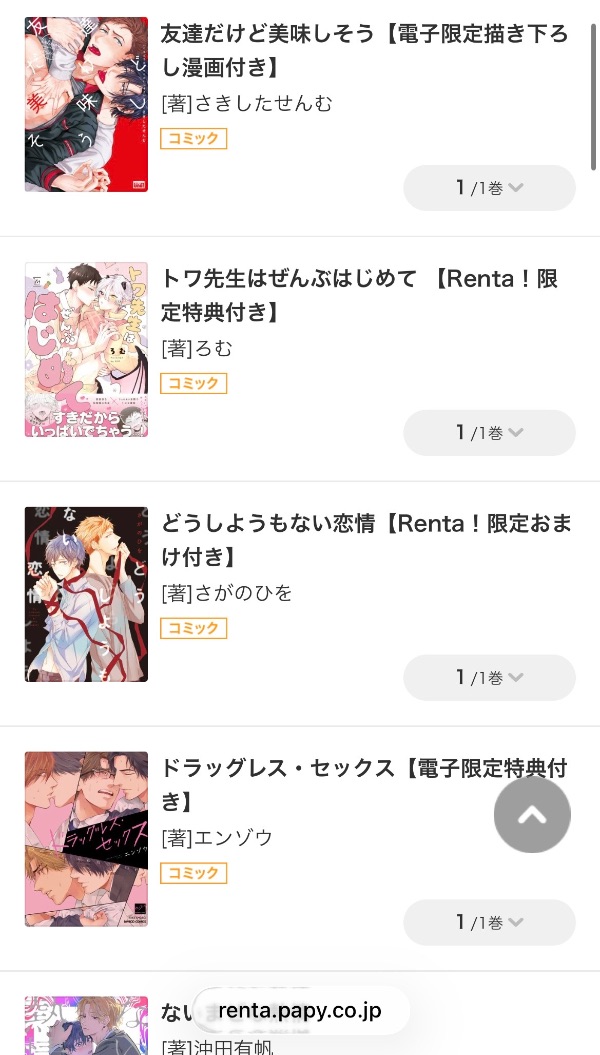
Task: Open title link トワ先生はぜんぶはじめて
Action: pos(359,296)
